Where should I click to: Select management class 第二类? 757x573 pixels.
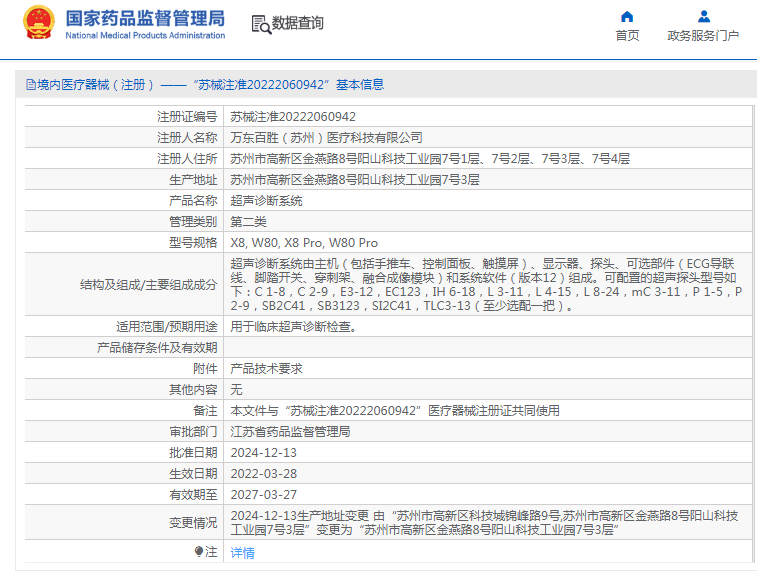pos(248,222)
